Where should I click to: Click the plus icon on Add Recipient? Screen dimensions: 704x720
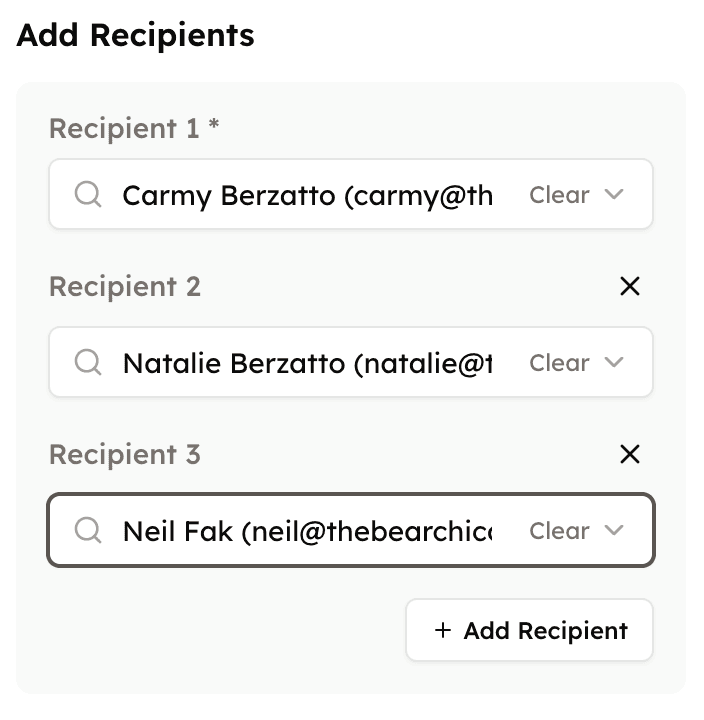tap(443, 631)
